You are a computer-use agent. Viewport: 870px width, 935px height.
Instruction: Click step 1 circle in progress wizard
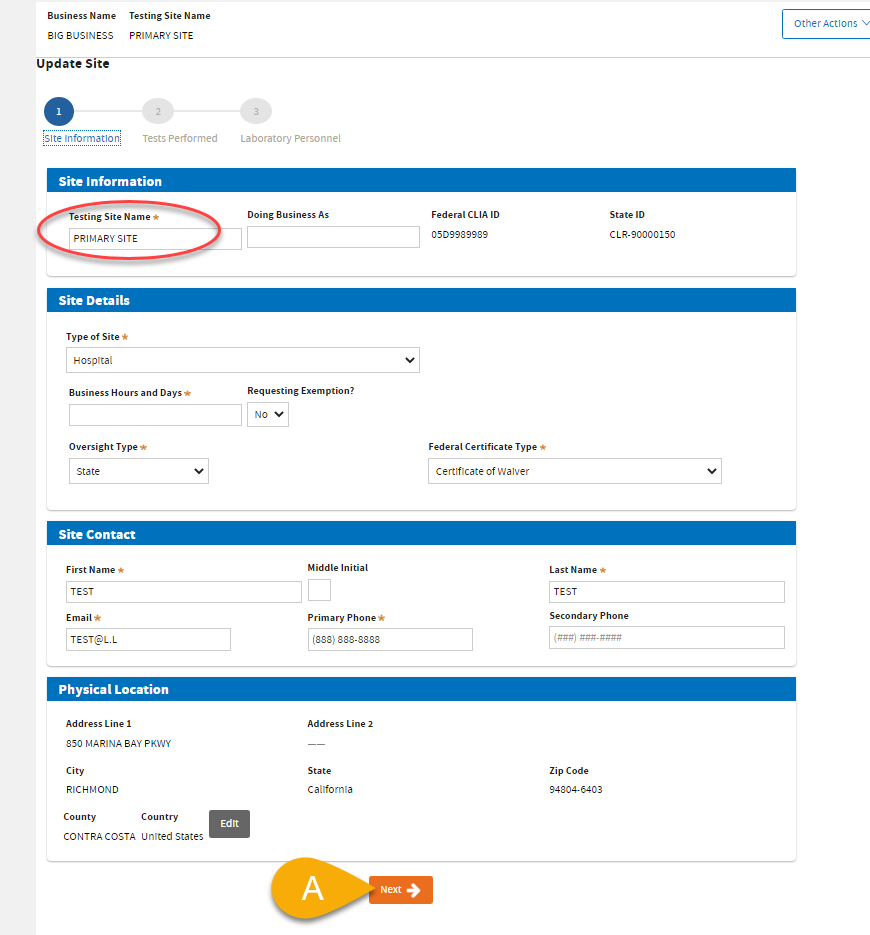click(x=58, y=111)
